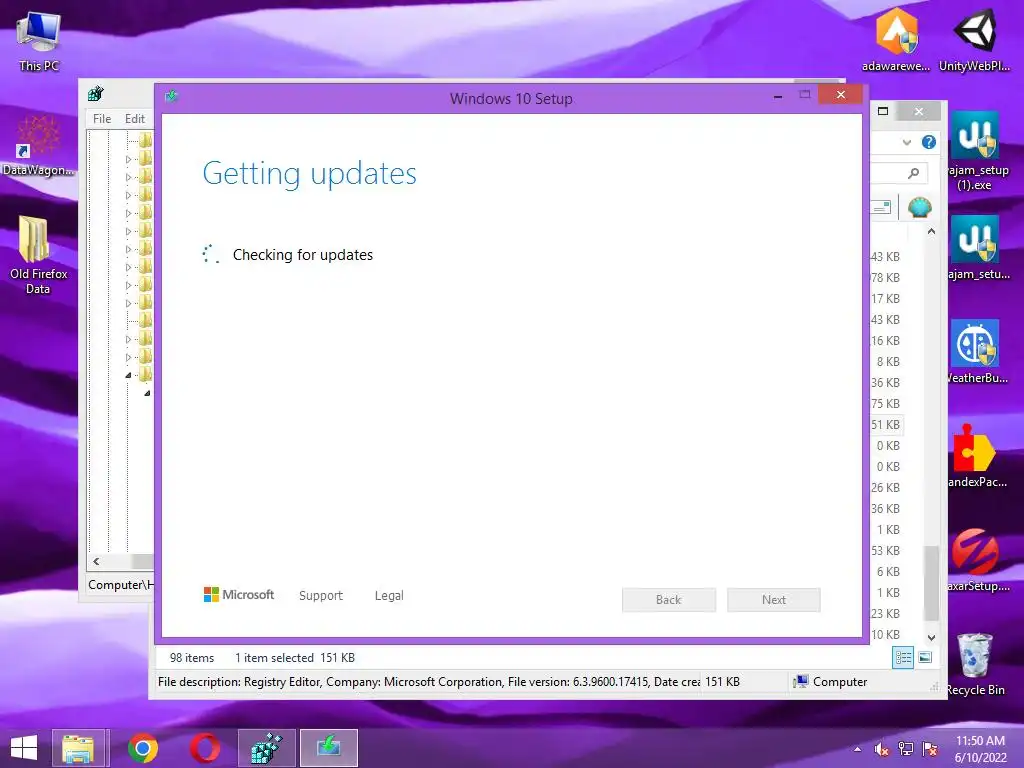Image resolution: width=1024 pixels, height=768 pixels.
Task: Launch Opera browser from taskbar
Action: [204, 748]
